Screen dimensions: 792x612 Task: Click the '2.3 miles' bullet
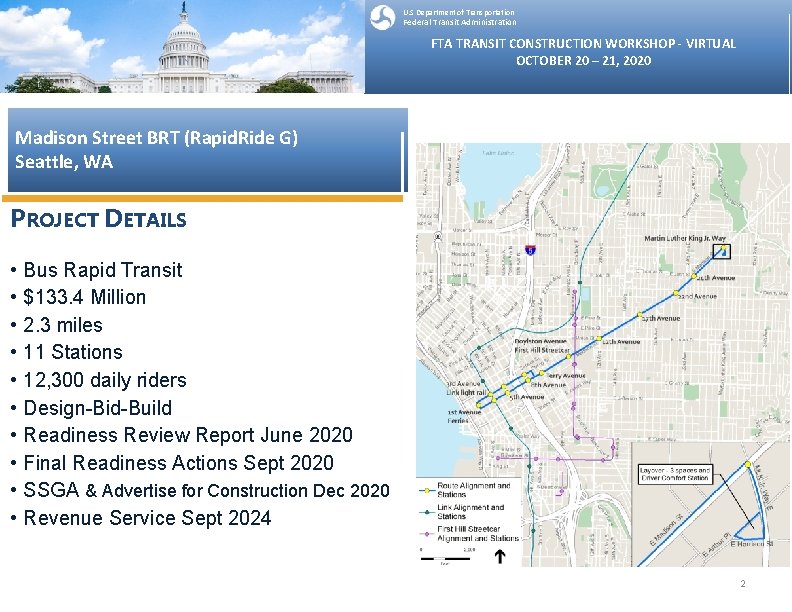pos(63,325)
